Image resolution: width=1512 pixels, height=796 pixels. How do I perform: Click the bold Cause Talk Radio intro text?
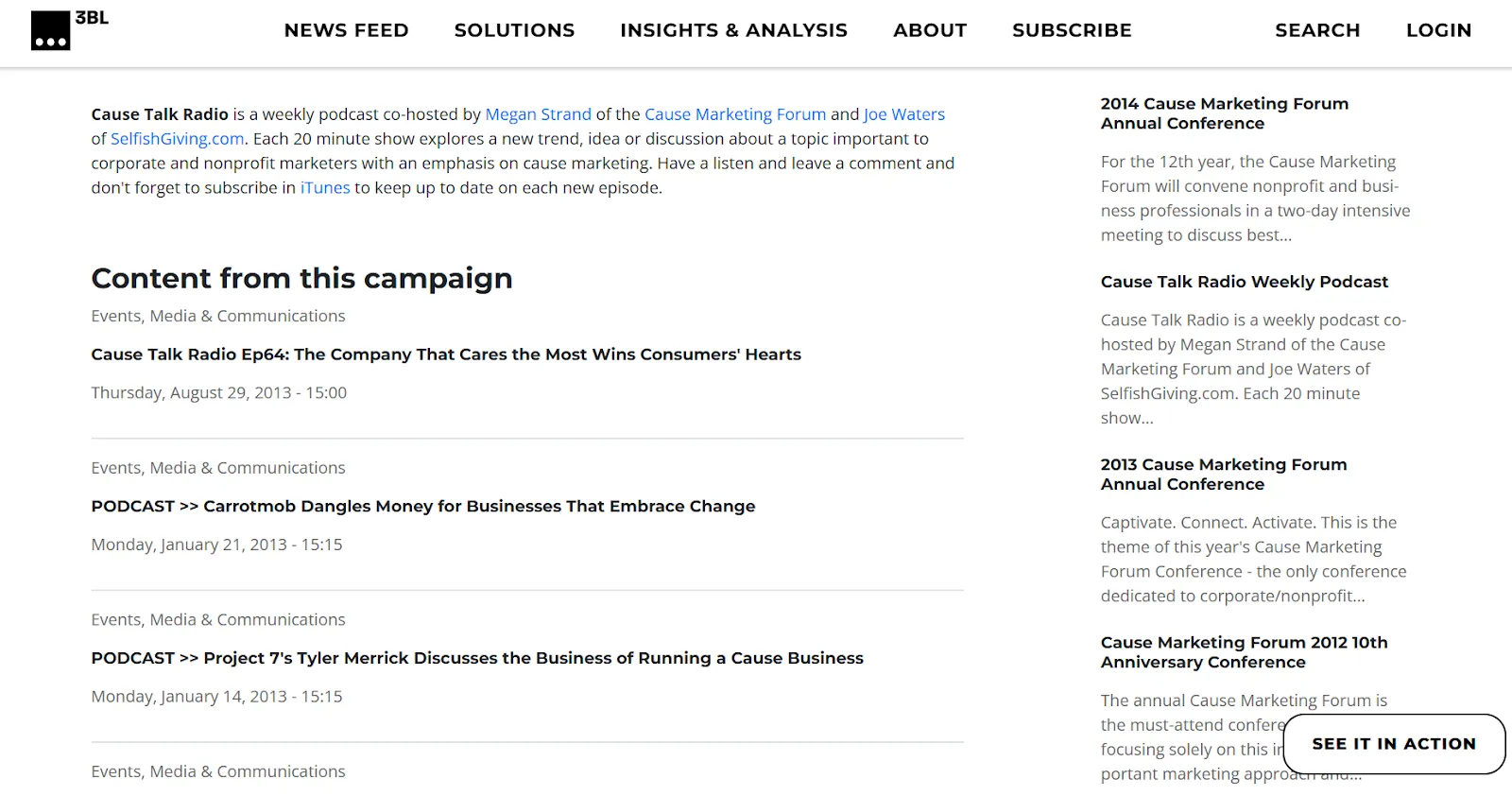160,114
